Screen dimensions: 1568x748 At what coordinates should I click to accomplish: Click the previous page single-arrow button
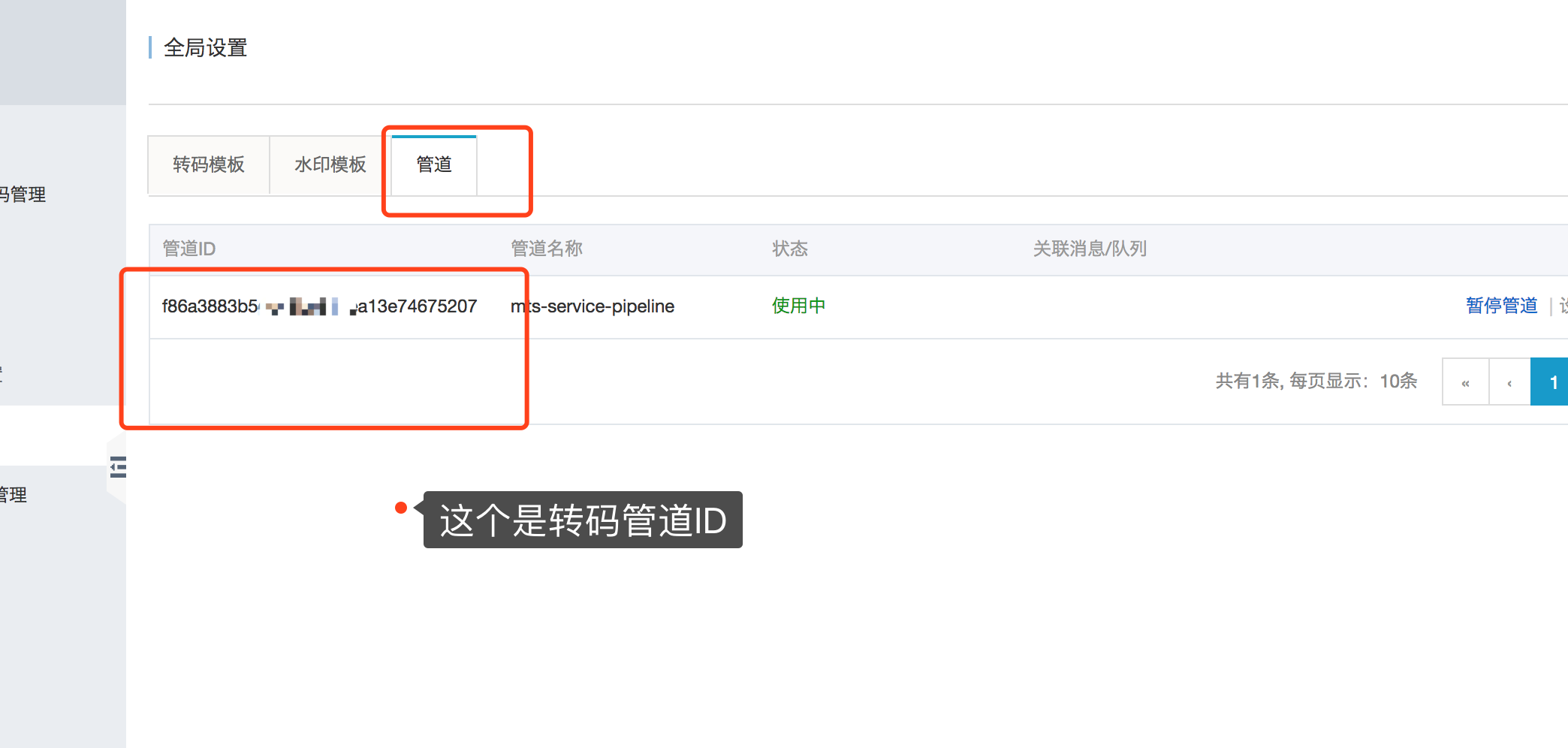[x=1509, y=382]
